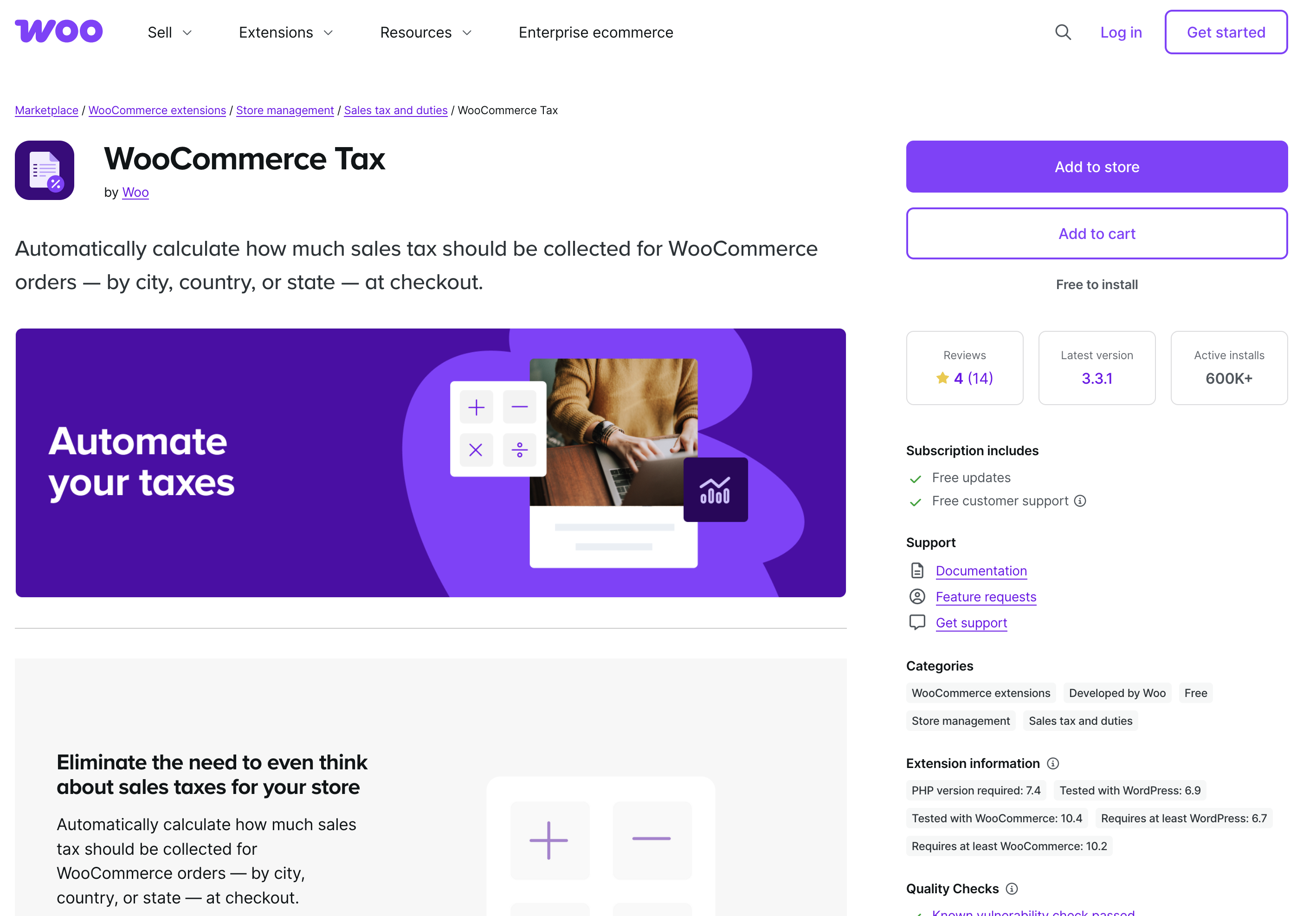Click the green checkmark beside Free updates
Screen dimensions: 1316x916
(916, 478)
